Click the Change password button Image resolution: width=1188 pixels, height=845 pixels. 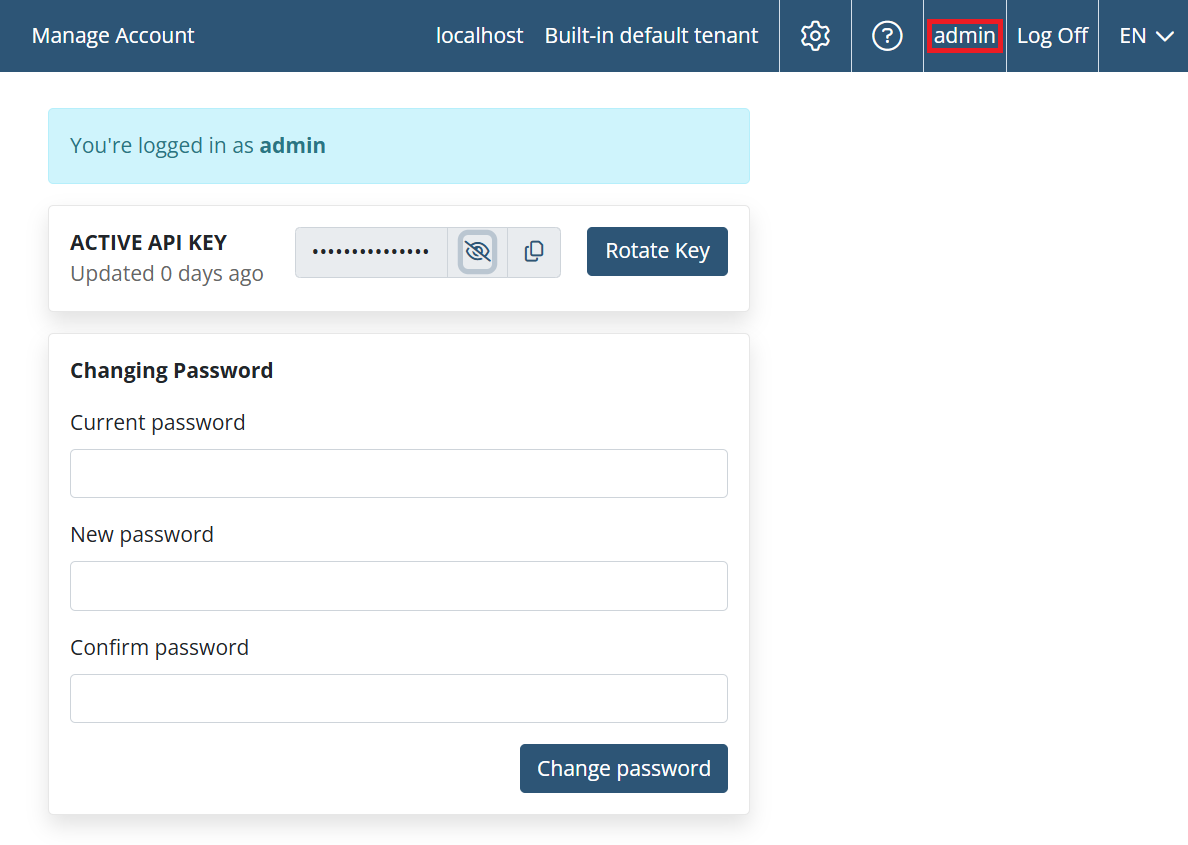point(624,768)
